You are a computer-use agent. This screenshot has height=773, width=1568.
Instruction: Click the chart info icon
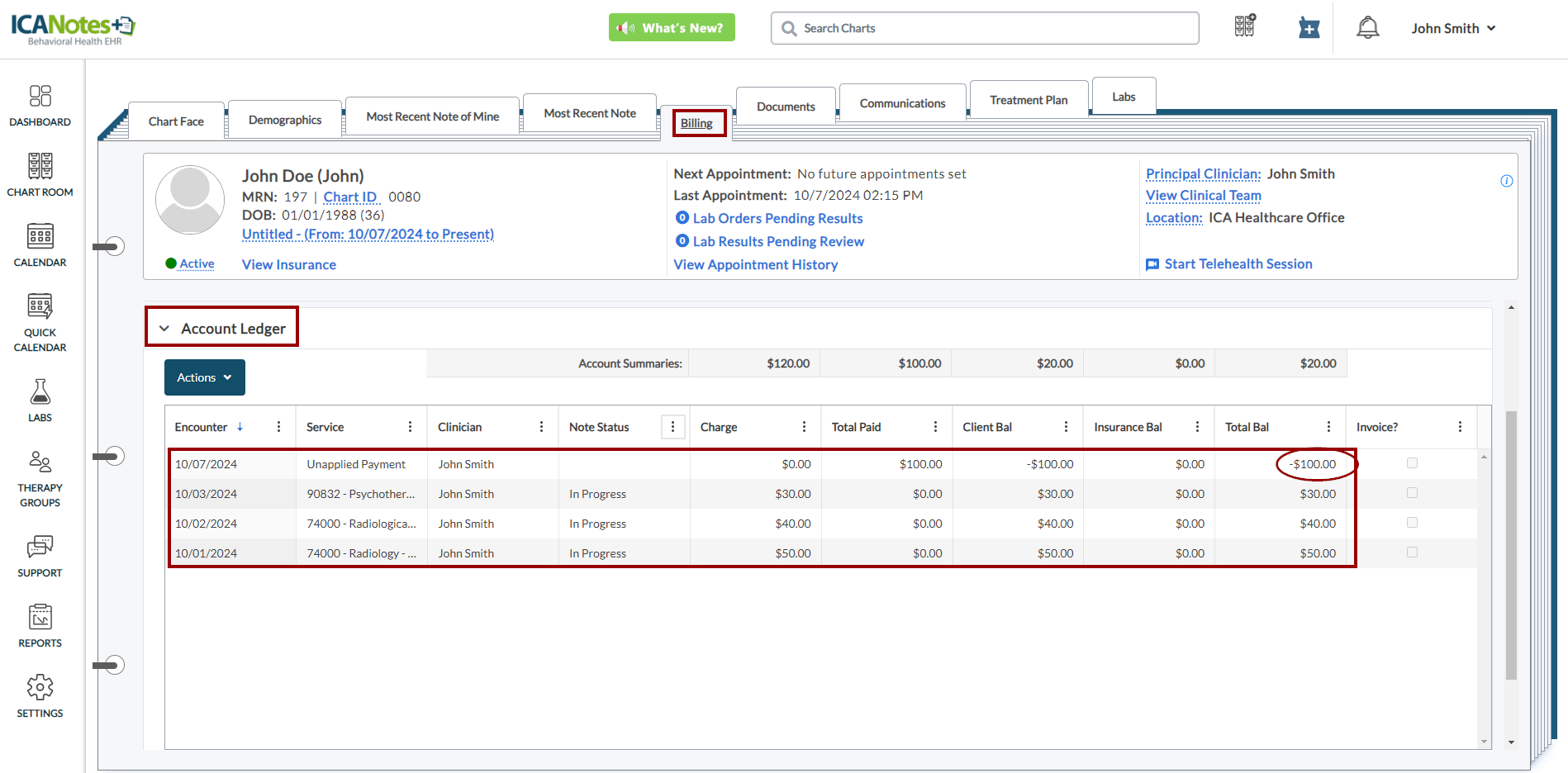pyautogui.click(x=1506, y=181)
